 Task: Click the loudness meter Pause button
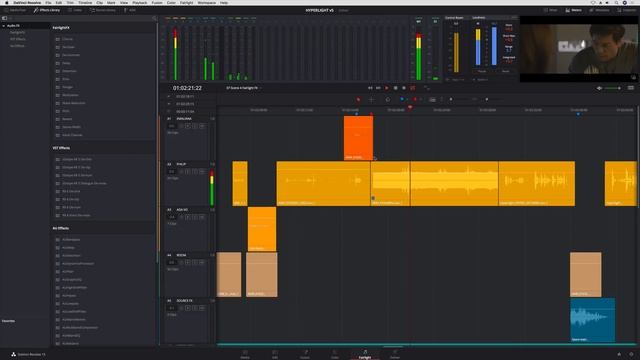tap(482, 71)
